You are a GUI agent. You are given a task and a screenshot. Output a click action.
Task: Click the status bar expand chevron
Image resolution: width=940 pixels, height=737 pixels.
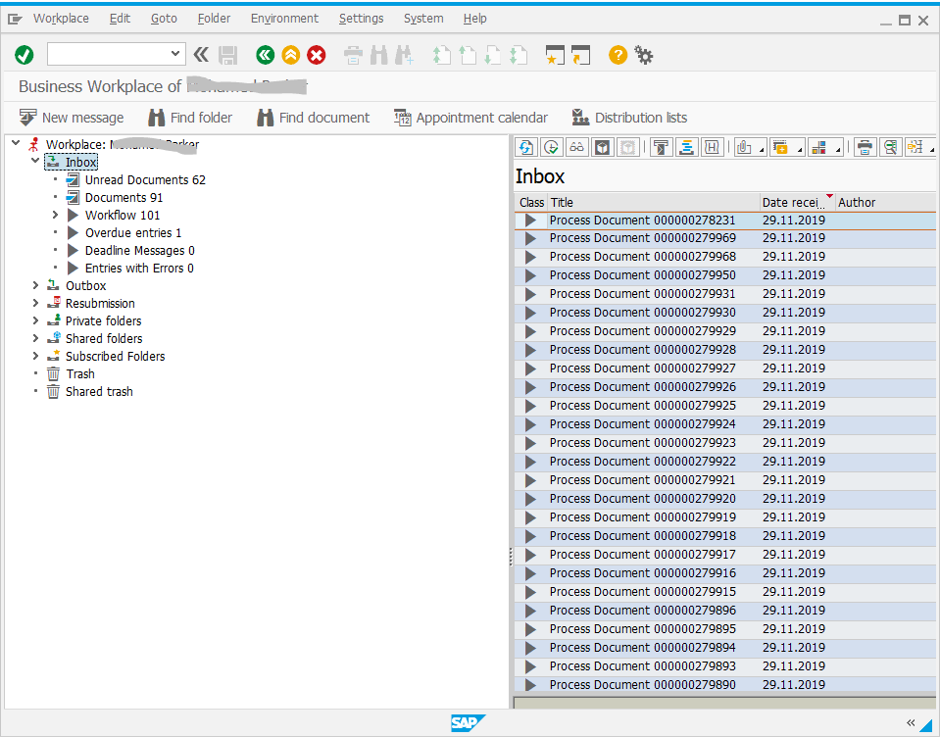pos(911,723)
